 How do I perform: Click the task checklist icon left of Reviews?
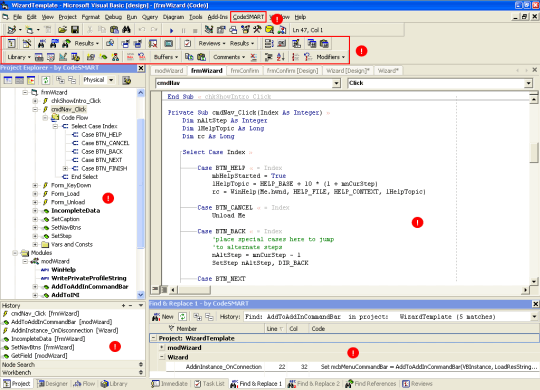coord(187,43)
